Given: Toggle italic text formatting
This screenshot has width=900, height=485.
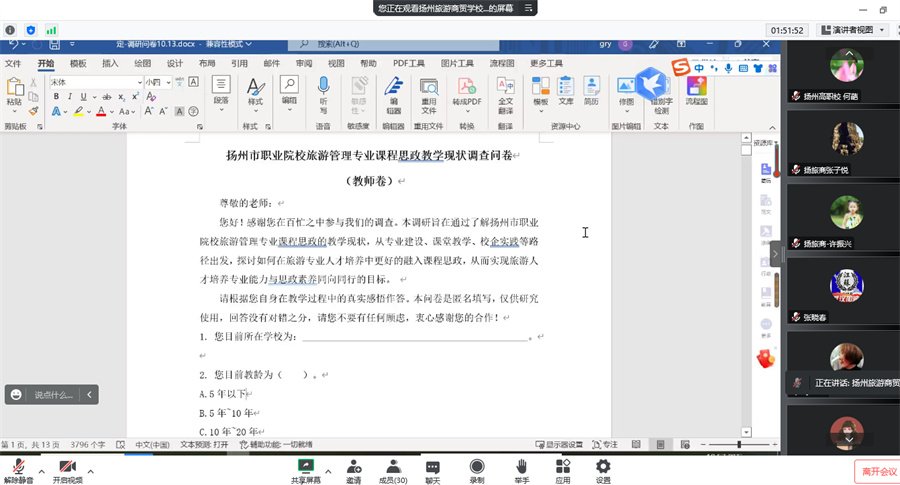Looking at the screenshot, I should (x=69, y=97).
